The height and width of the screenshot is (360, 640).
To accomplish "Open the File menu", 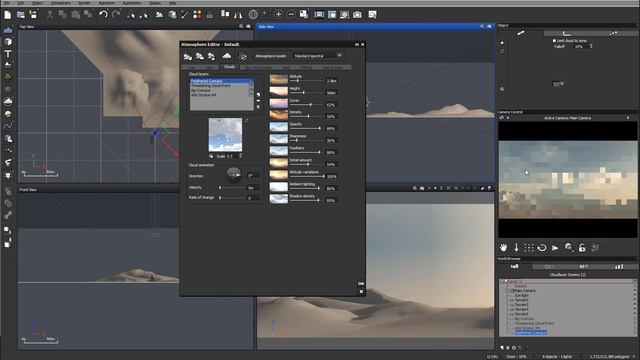I will 7,3.
